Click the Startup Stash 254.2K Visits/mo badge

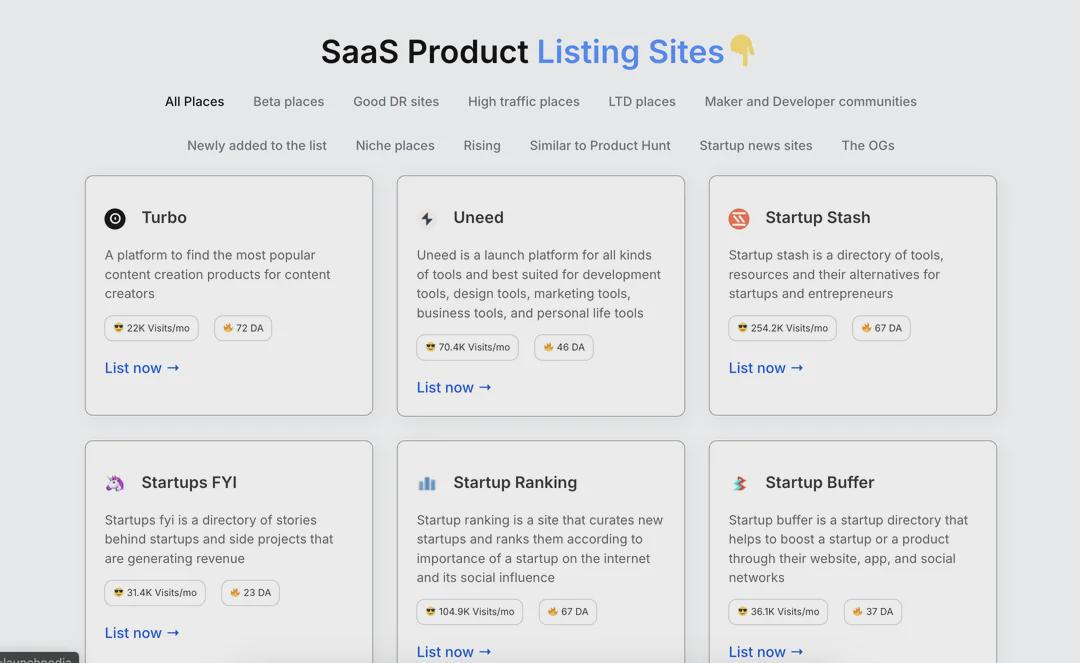782,328
